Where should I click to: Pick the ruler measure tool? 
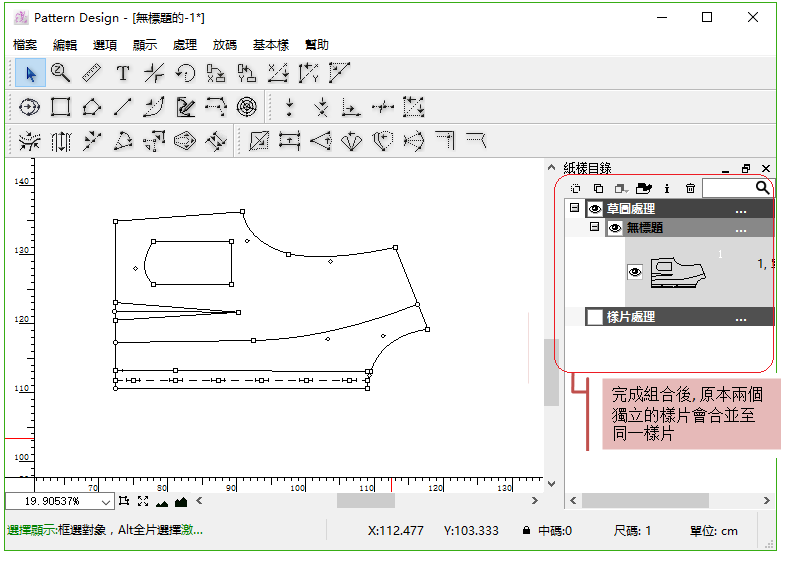coord(91,73)
